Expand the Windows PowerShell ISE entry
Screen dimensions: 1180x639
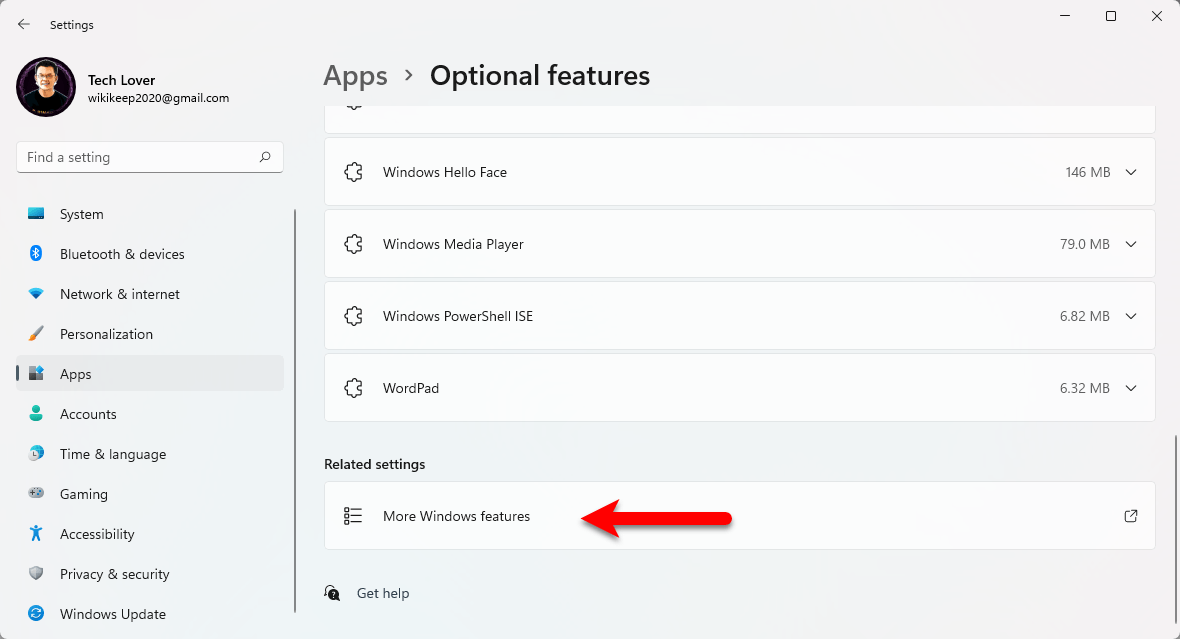[1131, 316]
